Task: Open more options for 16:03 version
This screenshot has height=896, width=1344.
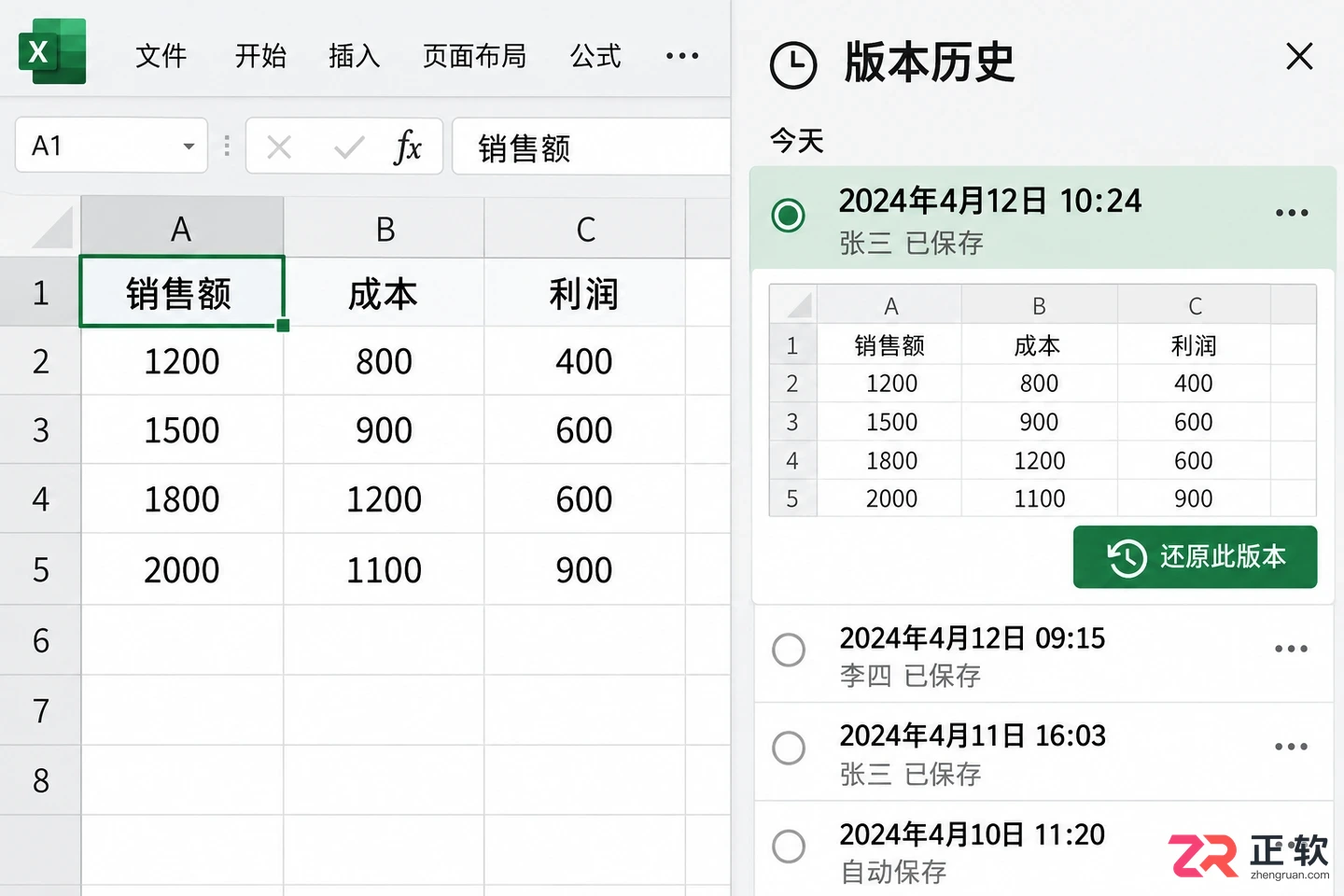Action: (1292, 747)
